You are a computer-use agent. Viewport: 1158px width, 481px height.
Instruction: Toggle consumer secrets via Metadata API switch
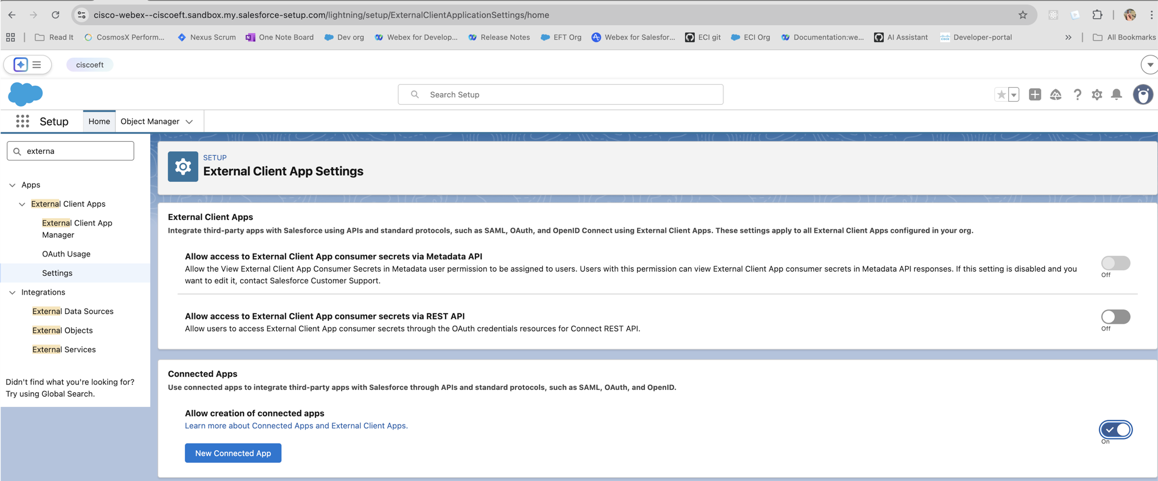click(x=1115, y=263)
